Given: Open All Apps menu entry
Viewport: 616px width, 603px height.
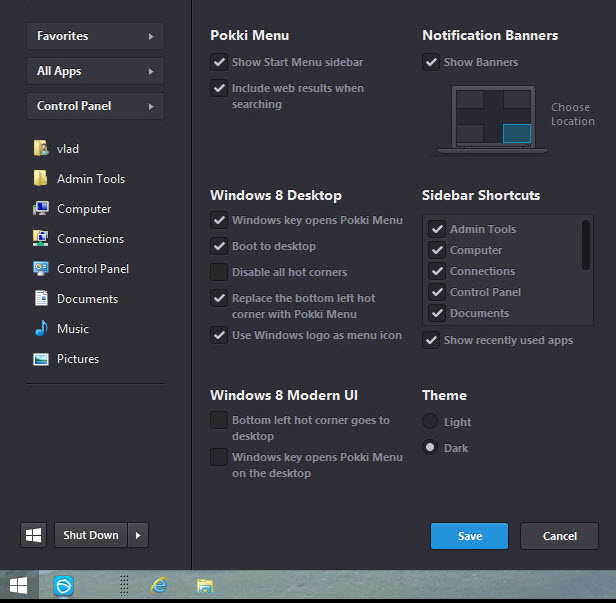Looking at the screenshot, I should pos(95,71).
